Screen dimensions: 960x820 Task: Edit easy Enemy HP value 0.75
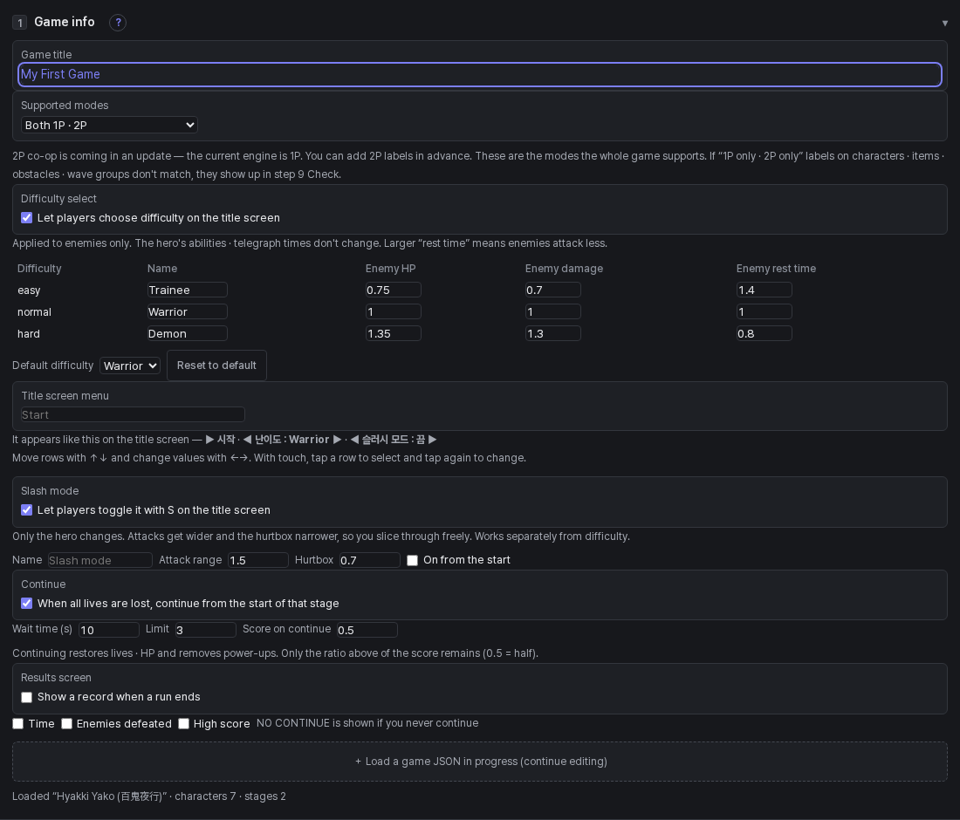(x=393, y=290)
